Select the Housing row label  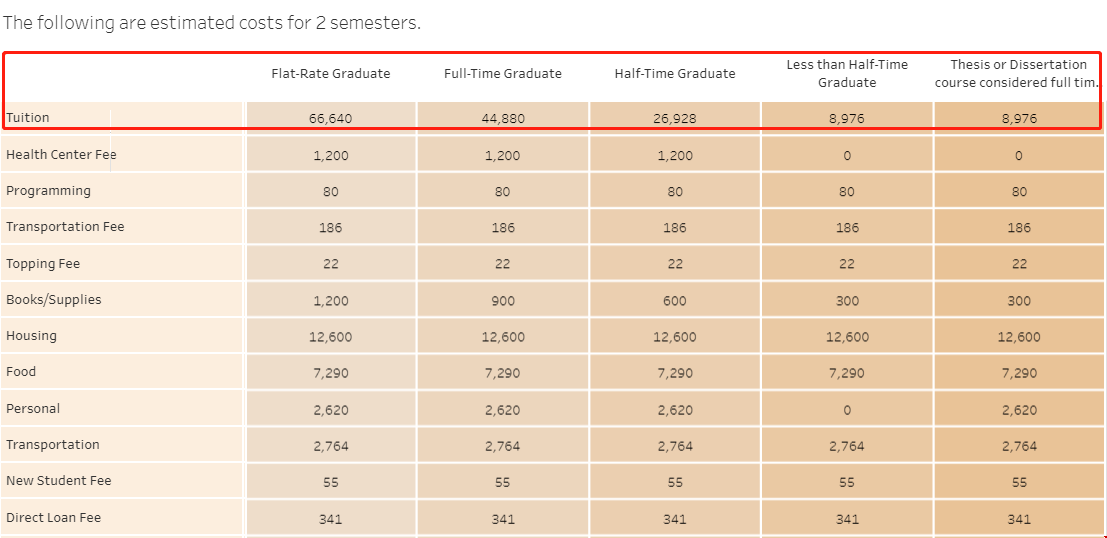tap(31, 336)
